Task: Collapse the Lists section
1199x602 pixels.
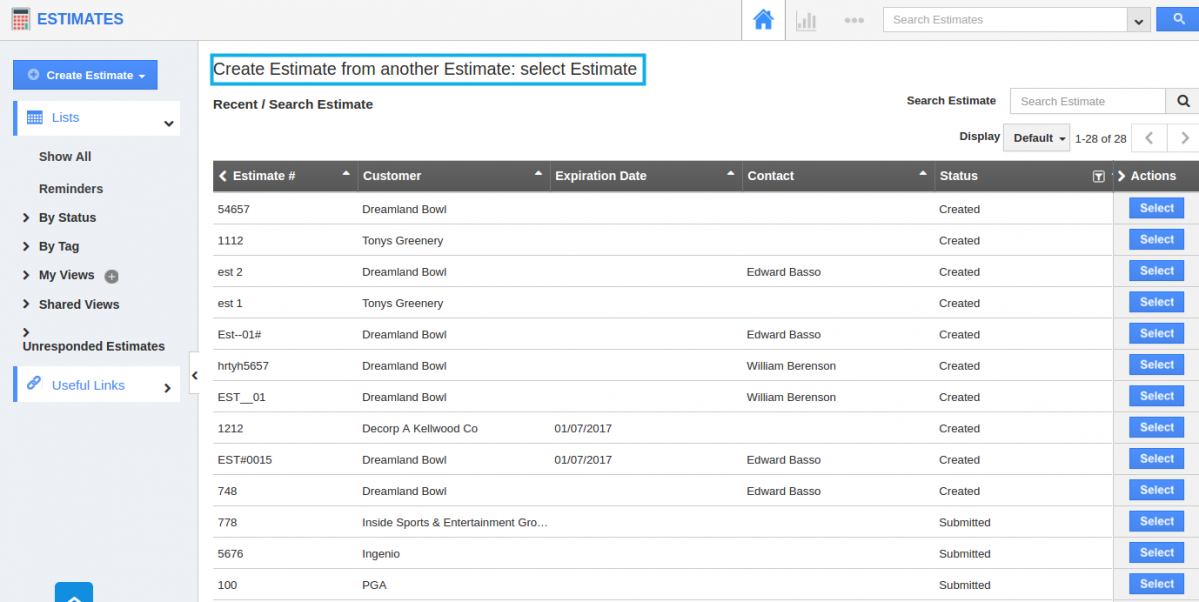Action: (168, 123)
